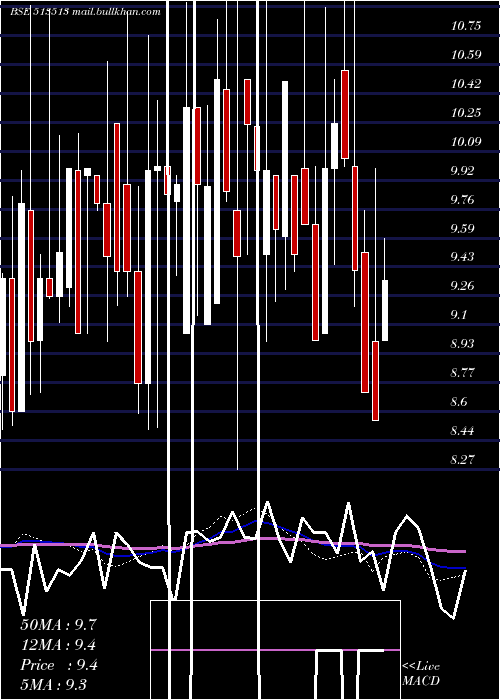The image size is (500, 700).
Task: Click the 50MA : 9.7 readout
Action: (58, 624)
